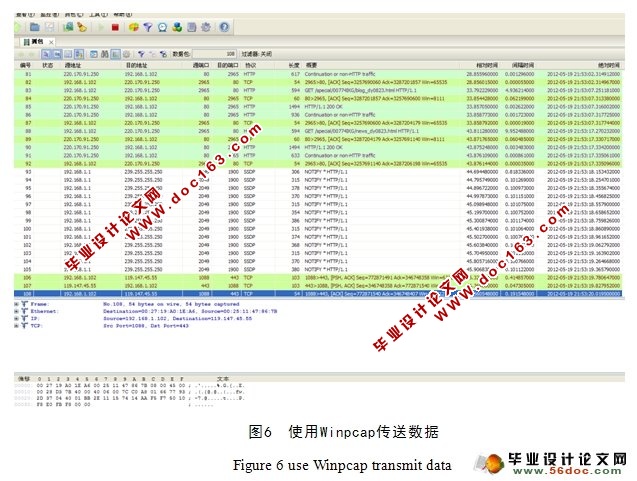Sort by the 源地址 column header
637x481 pixels.
click(72, 65)
